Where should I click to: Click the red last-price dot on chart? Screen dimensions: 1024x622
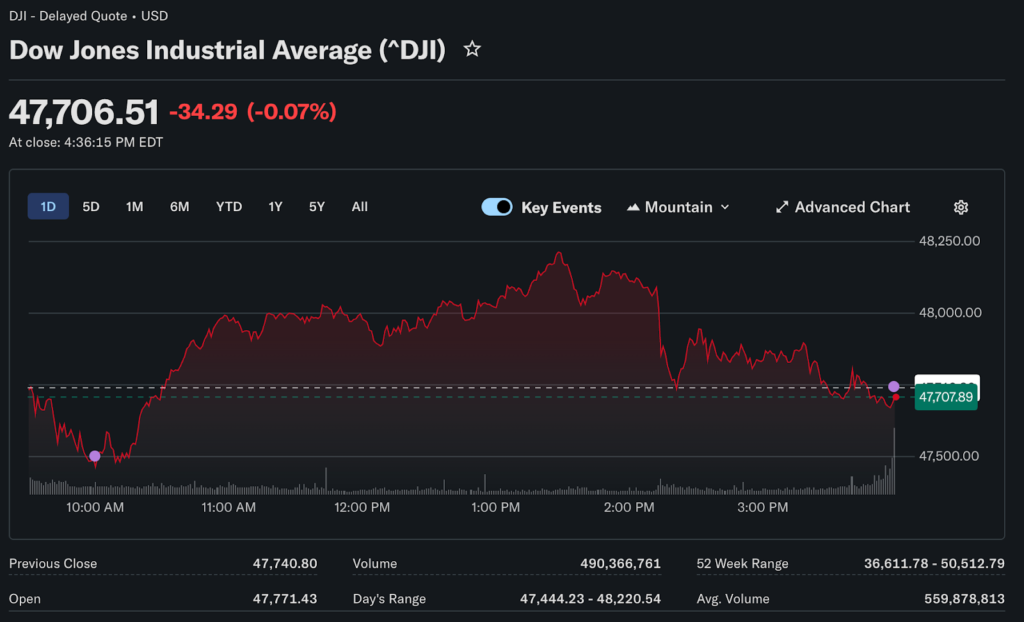[895, 398]
